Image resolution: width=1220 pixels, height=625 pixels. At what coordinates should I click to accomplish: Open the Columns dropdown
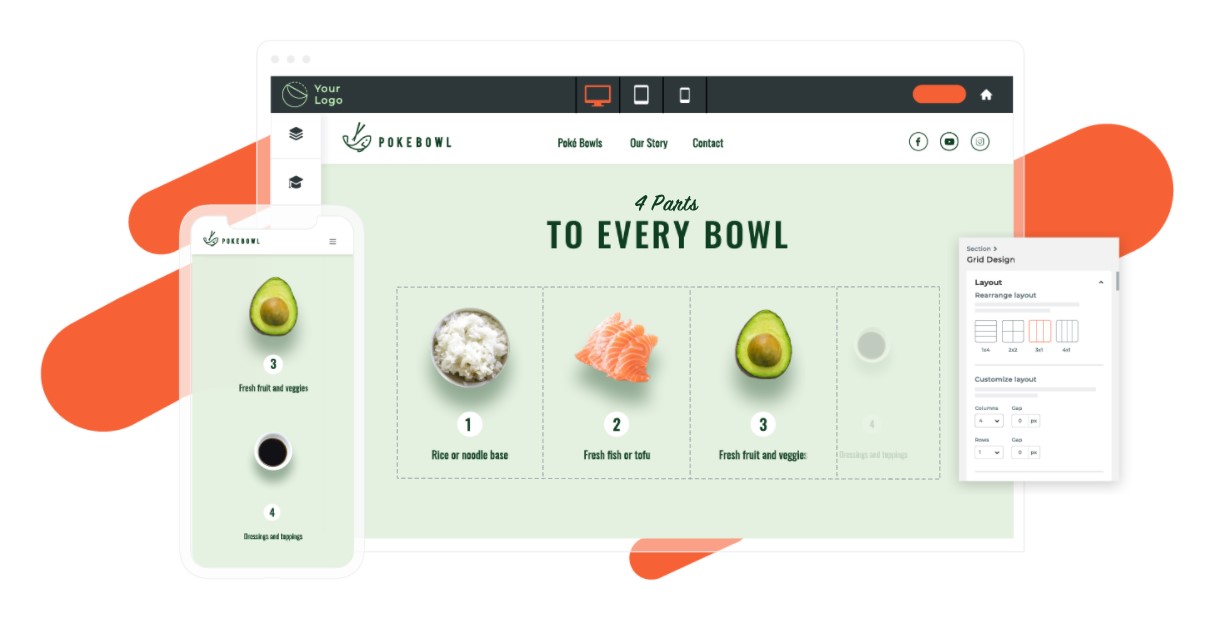pos(988,422)
